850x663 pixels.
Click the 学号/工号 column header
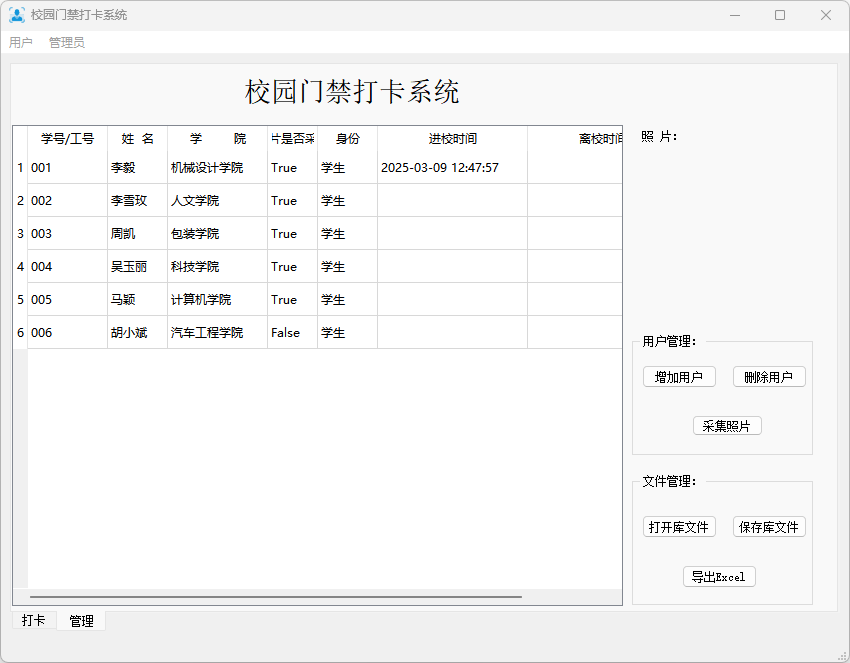[x=67, y=139]
